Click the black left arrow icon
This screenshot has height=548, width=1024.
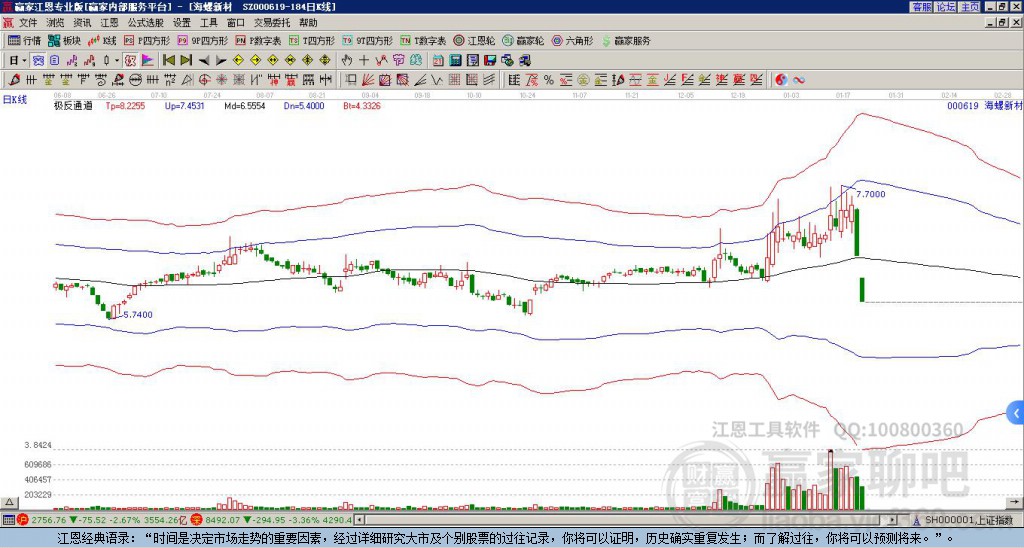204,61
